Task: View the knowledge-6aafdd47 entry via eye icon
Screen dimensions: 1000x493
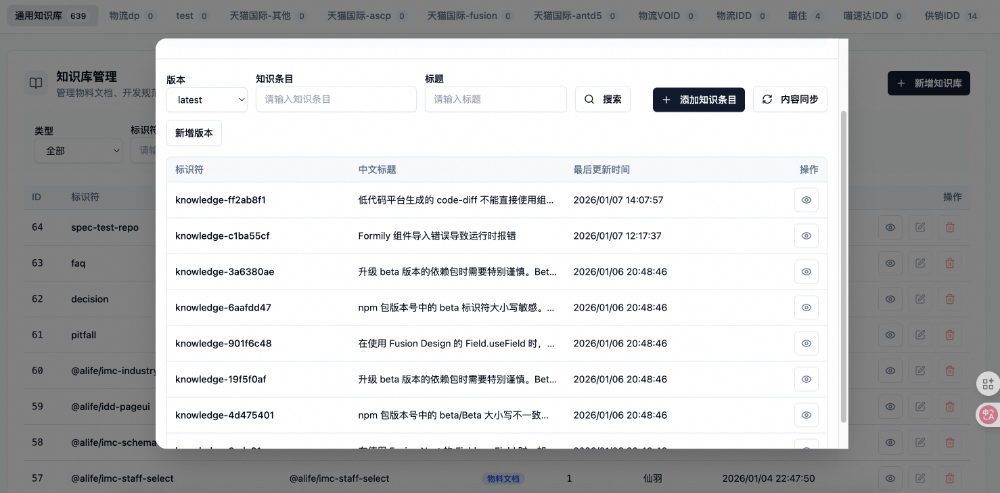Action: [x=806, y=307]
